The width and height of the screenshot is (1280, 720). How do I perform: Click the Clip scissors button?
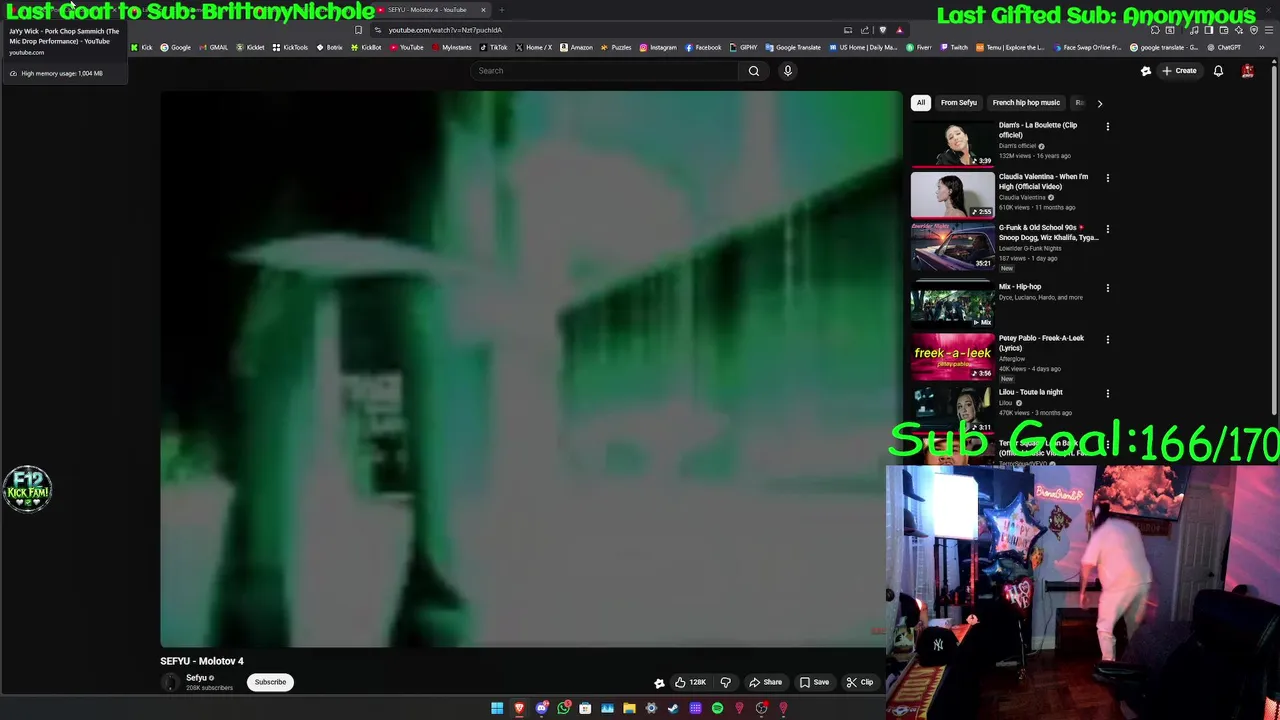point(859,682)
